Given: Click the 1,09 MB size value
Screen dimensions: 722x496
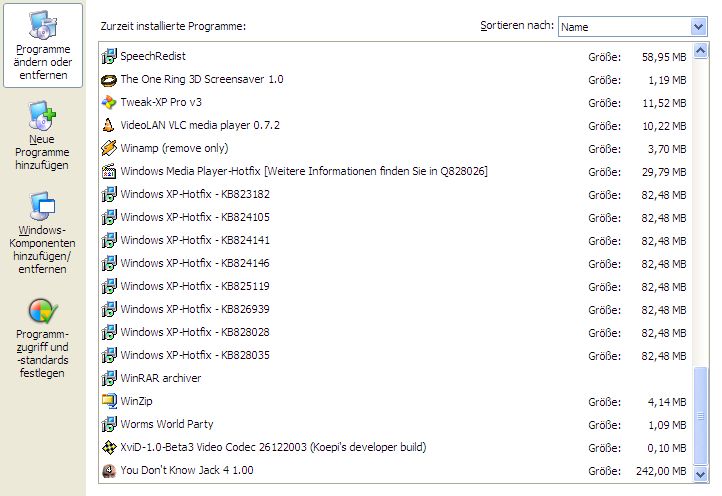Looking at the screenshot, I should [667, 426].
